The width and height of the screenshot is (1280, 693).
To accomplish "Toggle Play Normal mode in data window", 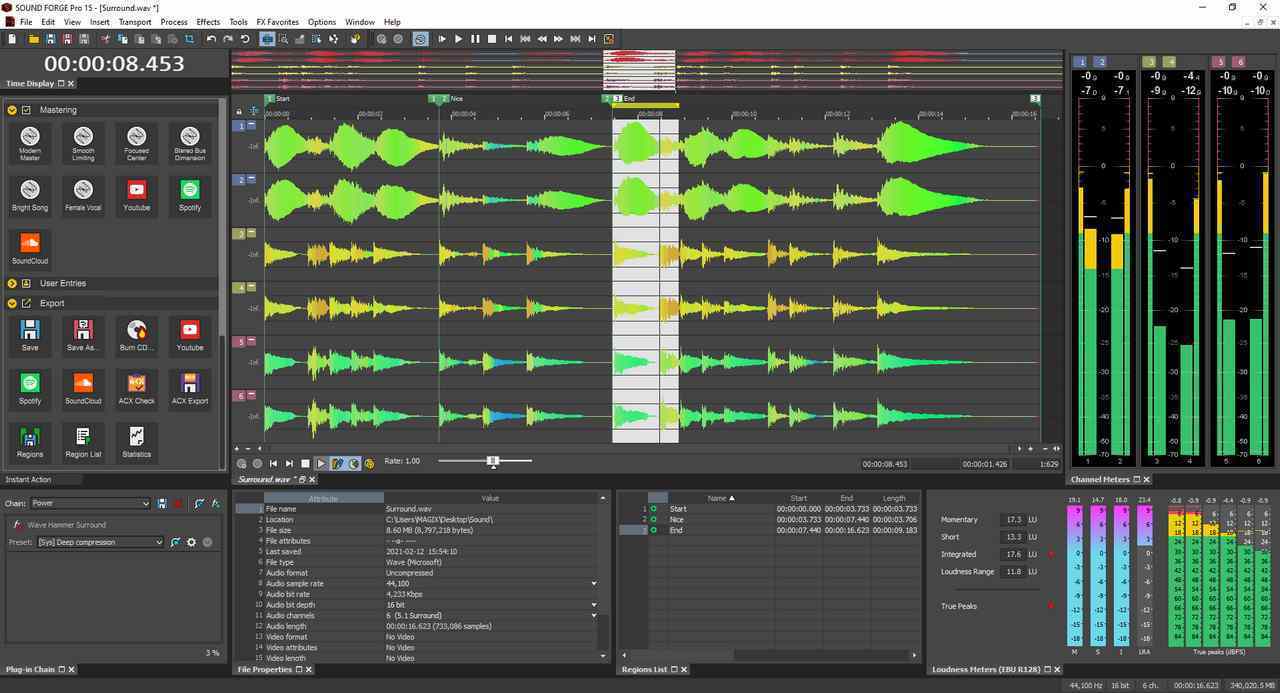I will 321,463.
